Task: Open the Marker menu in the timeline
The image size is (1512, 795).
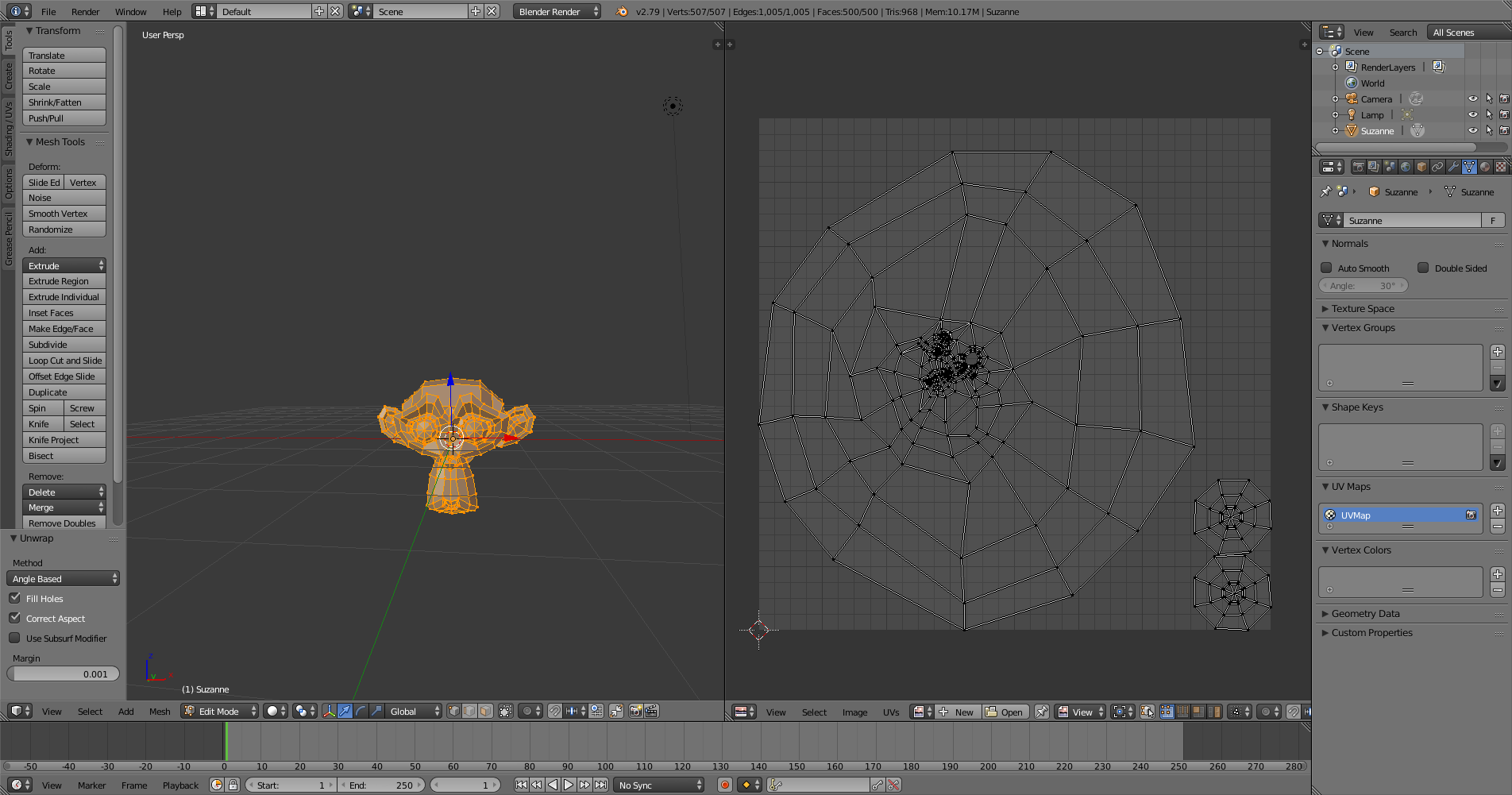Action: tap(92, 785)
